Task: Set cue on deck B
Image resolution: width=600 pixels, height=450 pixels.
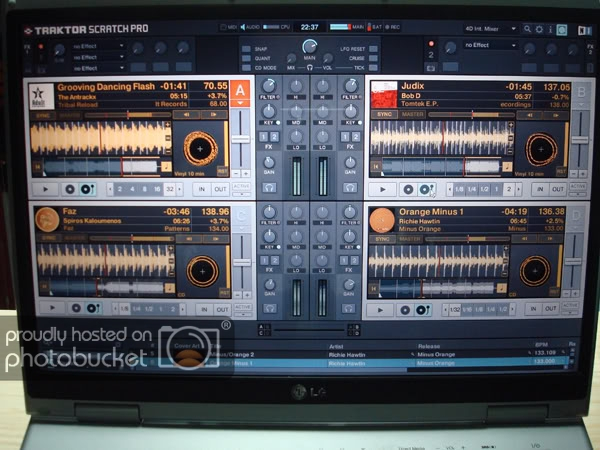Action: tap(408, 189)
